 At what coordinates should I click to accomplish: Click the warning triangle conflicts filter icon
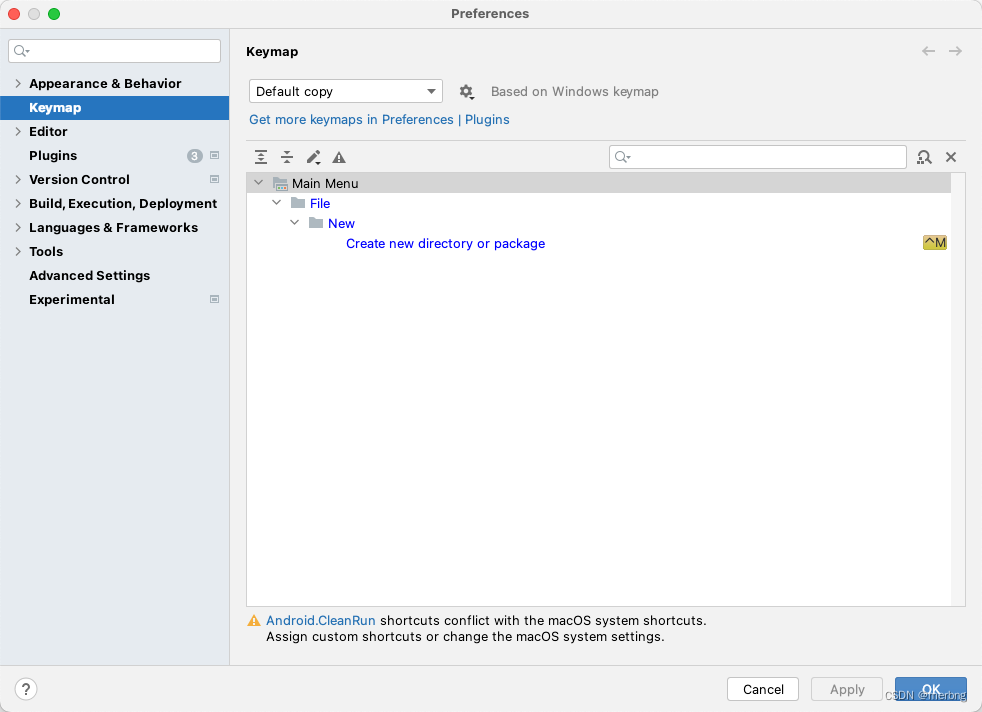pyautogui.click(x=339, y=157)
